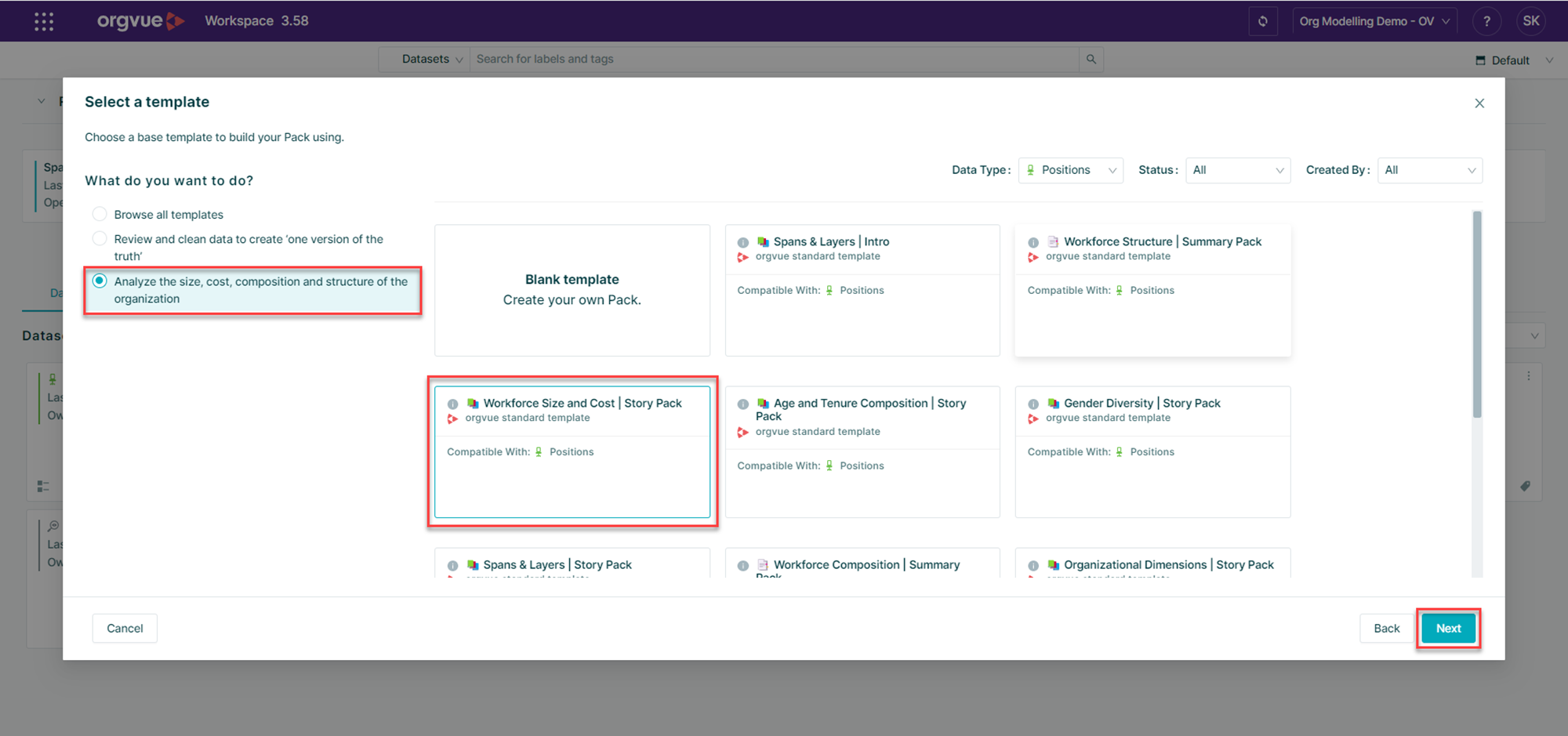This screenshot has height=736, width=1568.
Task: Open the Status All dropdown
Action: (1238, 170)
